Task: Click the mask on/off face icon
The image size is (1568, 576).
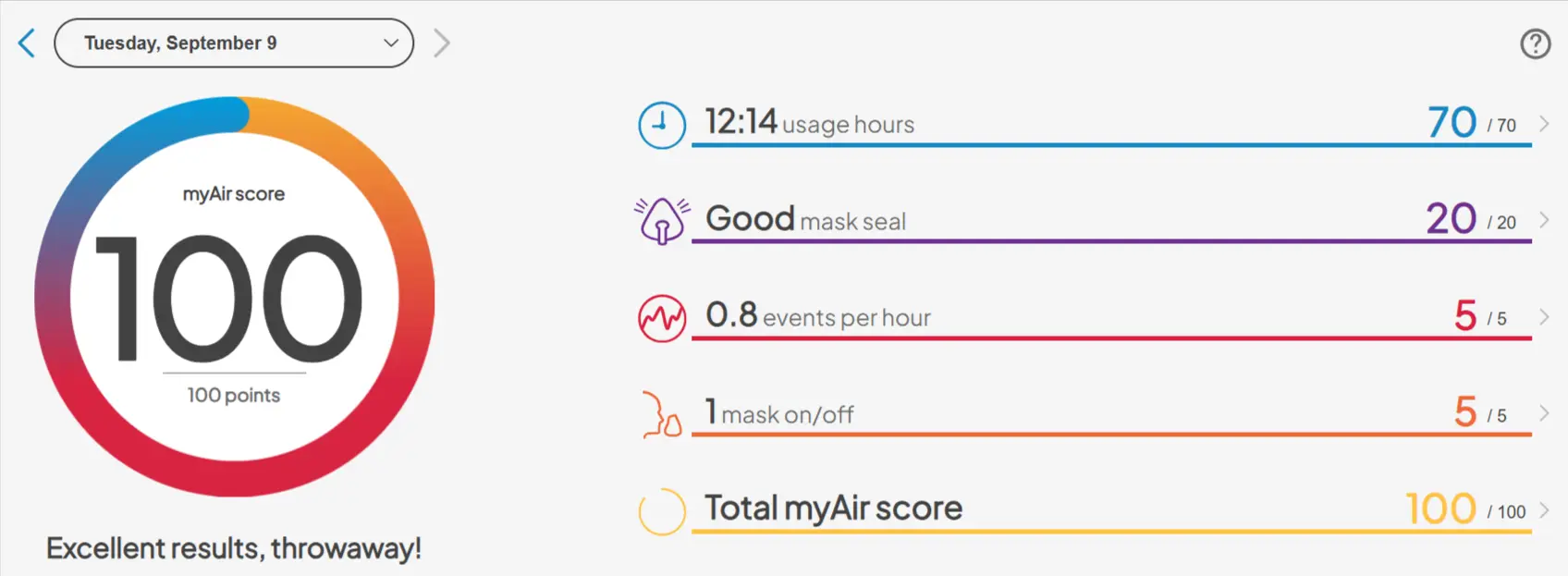Action: click(662, 414)
